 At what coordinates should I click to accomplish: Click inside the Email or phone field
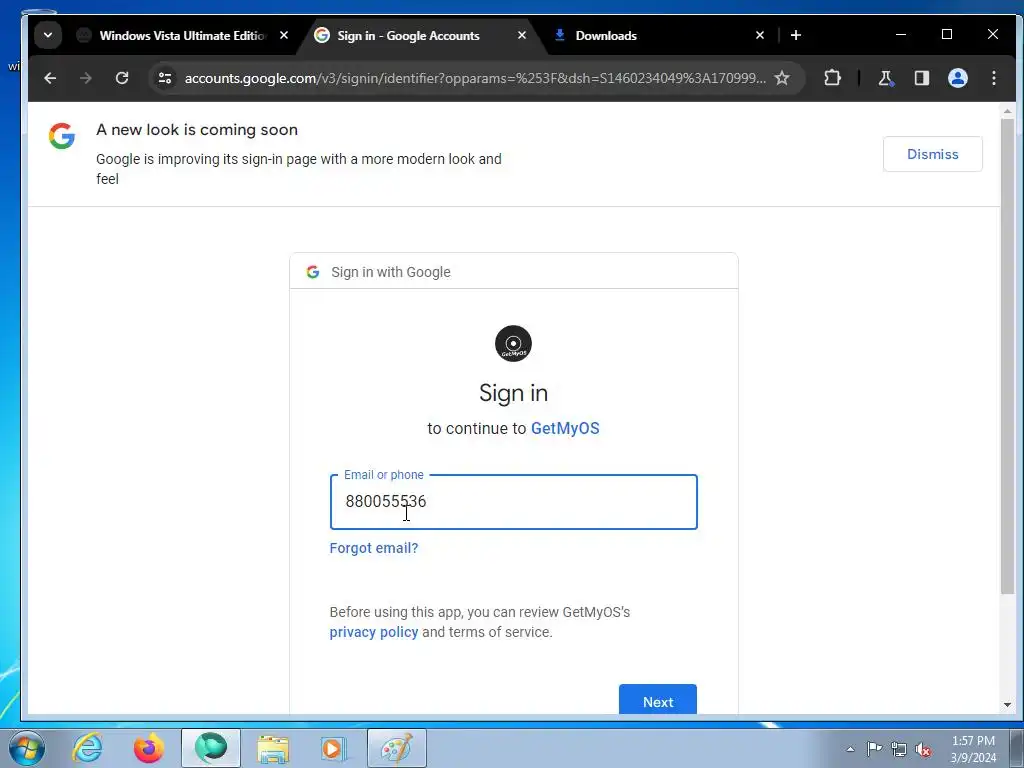pyautogui.click(x=513, y=502)
